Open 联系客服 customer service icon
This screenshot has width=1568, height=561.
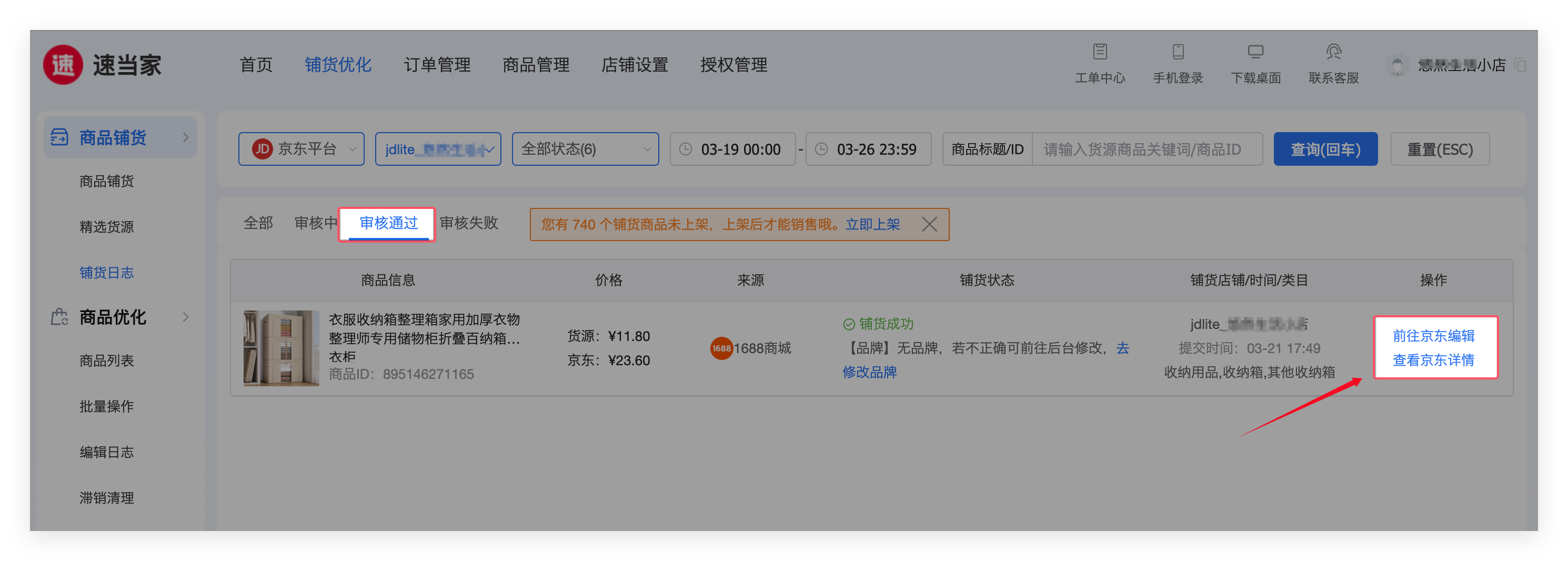1333,52
